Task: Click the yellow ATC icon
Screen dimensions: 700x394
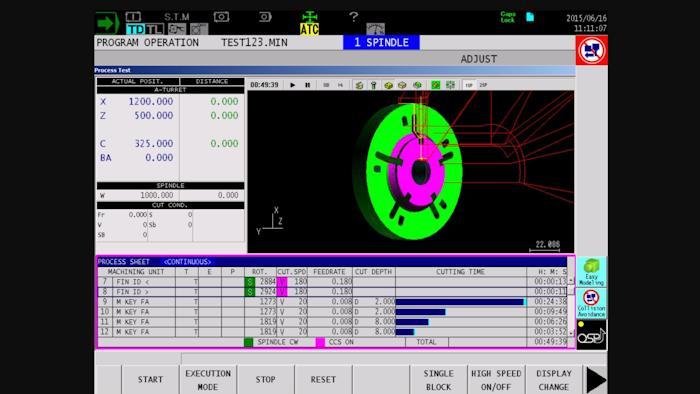Action: click(x=309, y=29)
